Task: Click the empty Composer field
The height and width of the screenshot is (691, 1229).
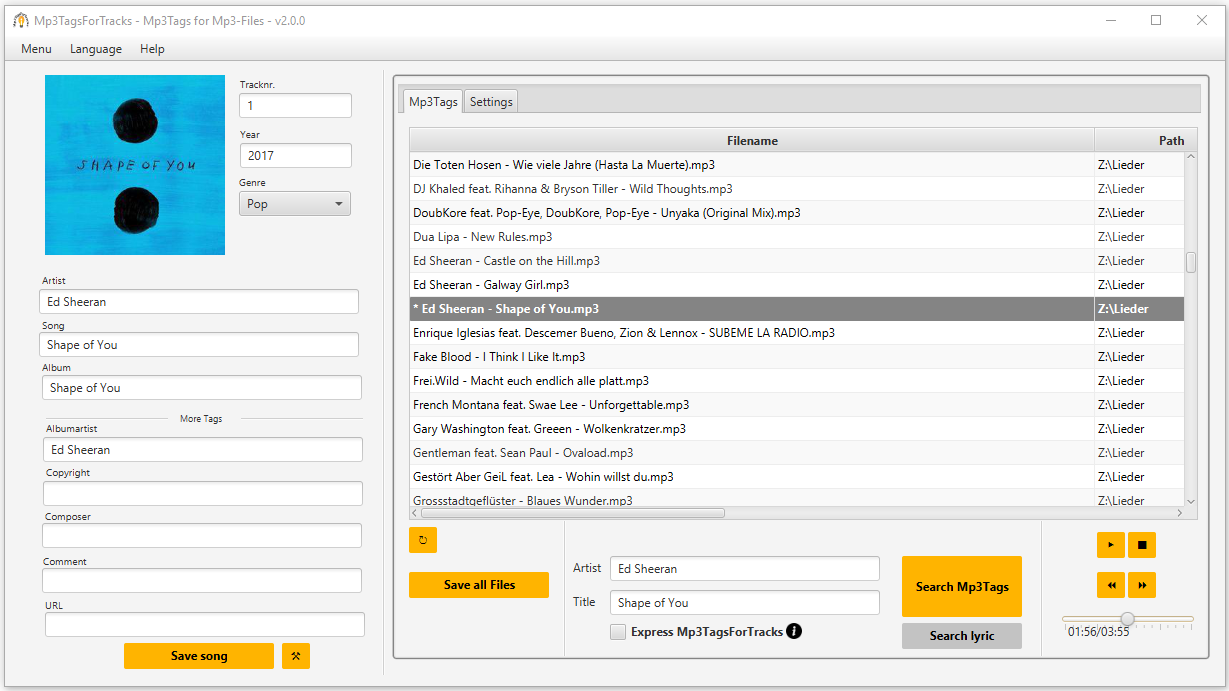Action: coord(202,536)
